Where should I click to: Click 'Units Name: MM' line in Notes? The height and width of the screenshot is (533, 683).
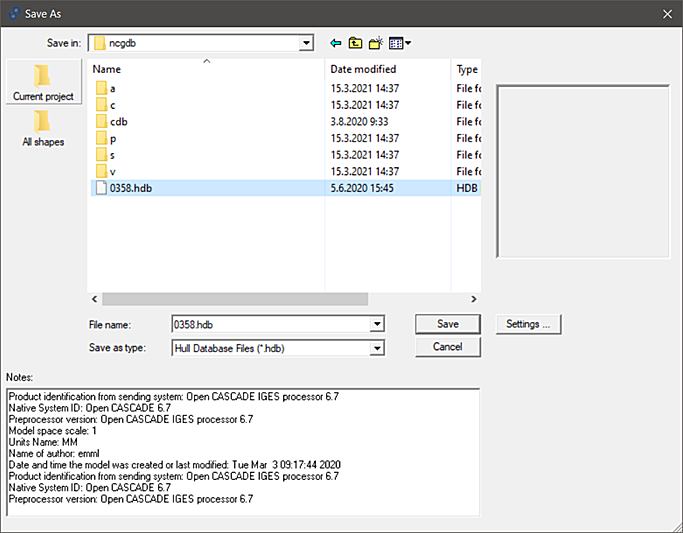(43, 442)
